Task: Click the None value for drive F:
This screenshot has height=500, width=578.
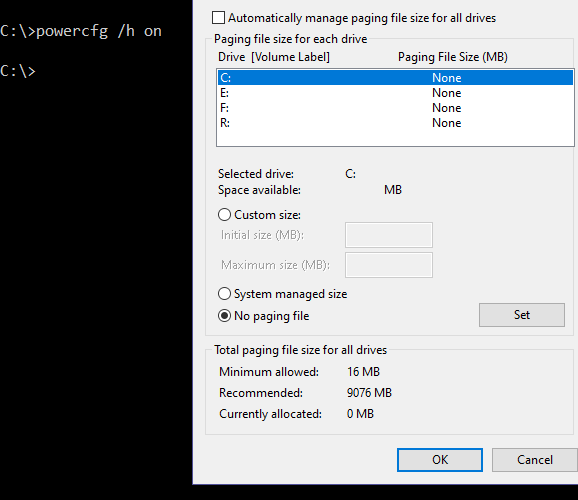Action: [x=446, y=108]
